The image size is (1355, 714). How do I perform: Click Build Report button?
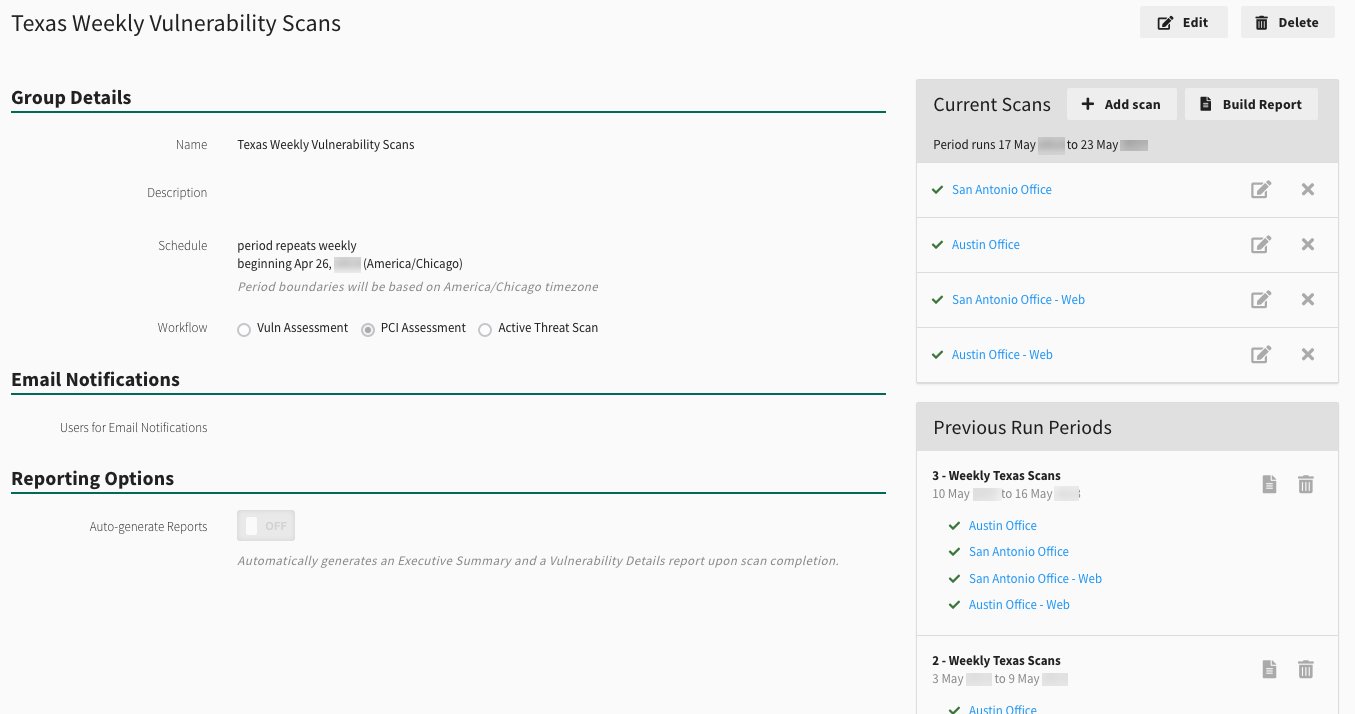pos(1250,104)
